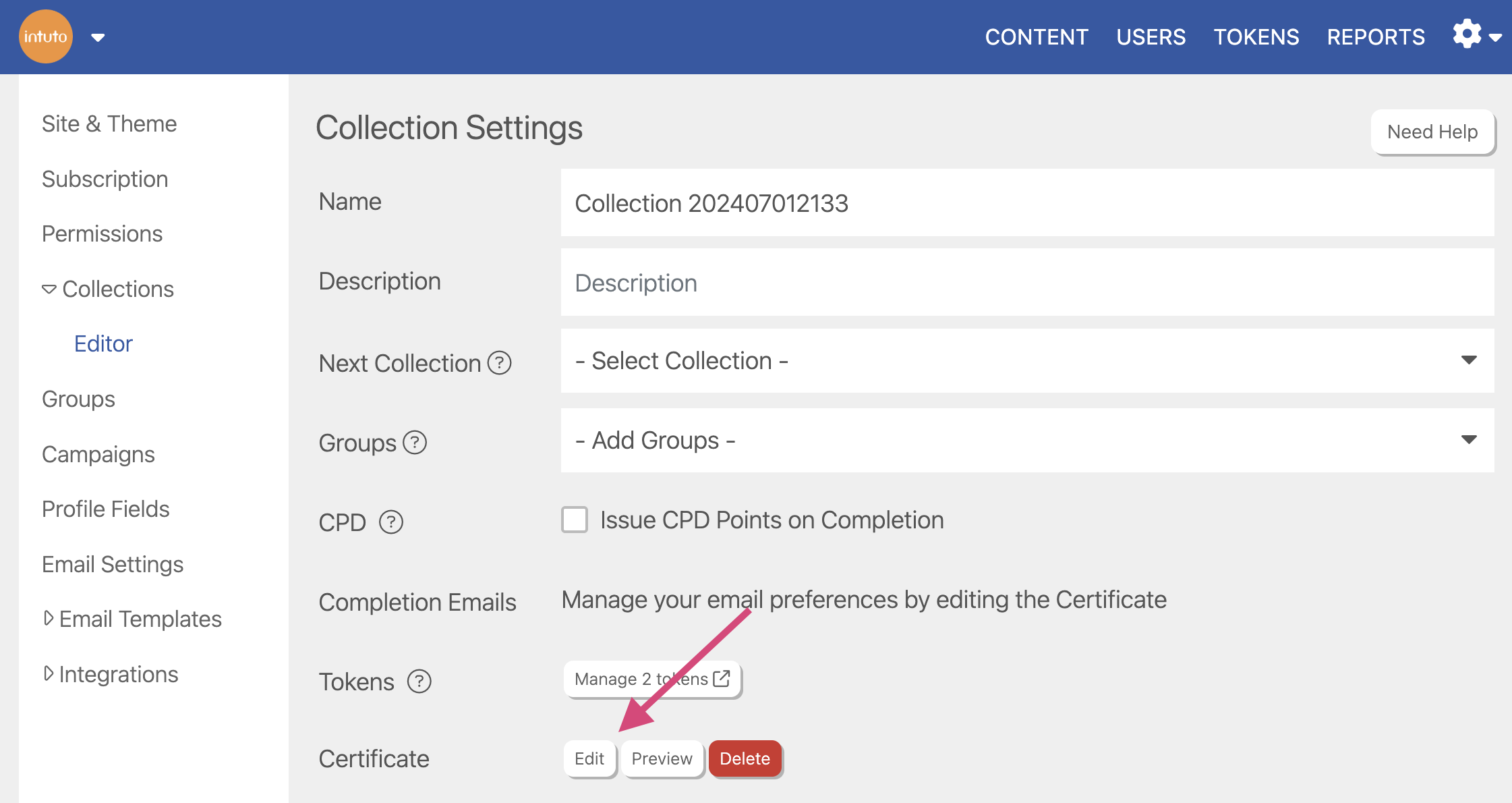Viewport: 1512px width, 803px height.
Task: Click the Tokens help question icon
Action: (x=419, y=682)
